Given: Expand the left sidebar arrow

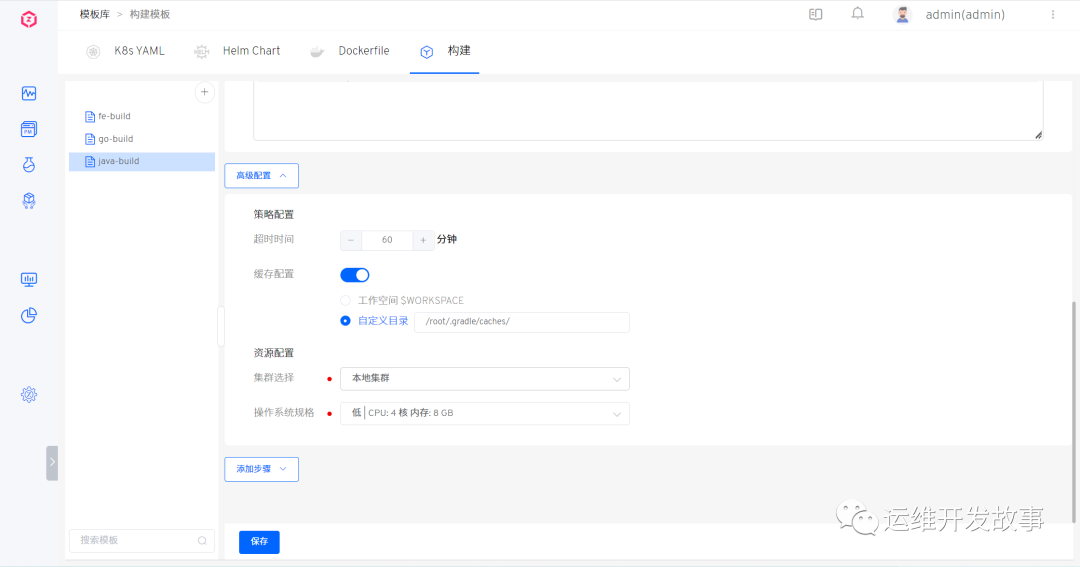Looking at the screenshot, I should pos(52,462).
